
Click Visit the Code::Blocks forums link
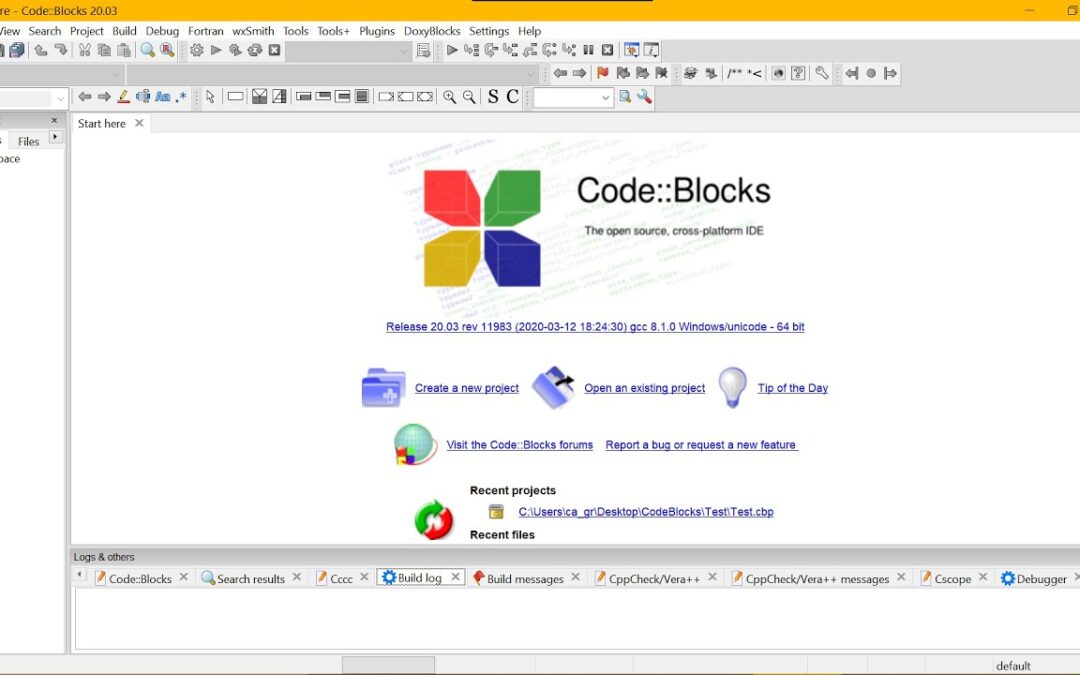point(519,445)
